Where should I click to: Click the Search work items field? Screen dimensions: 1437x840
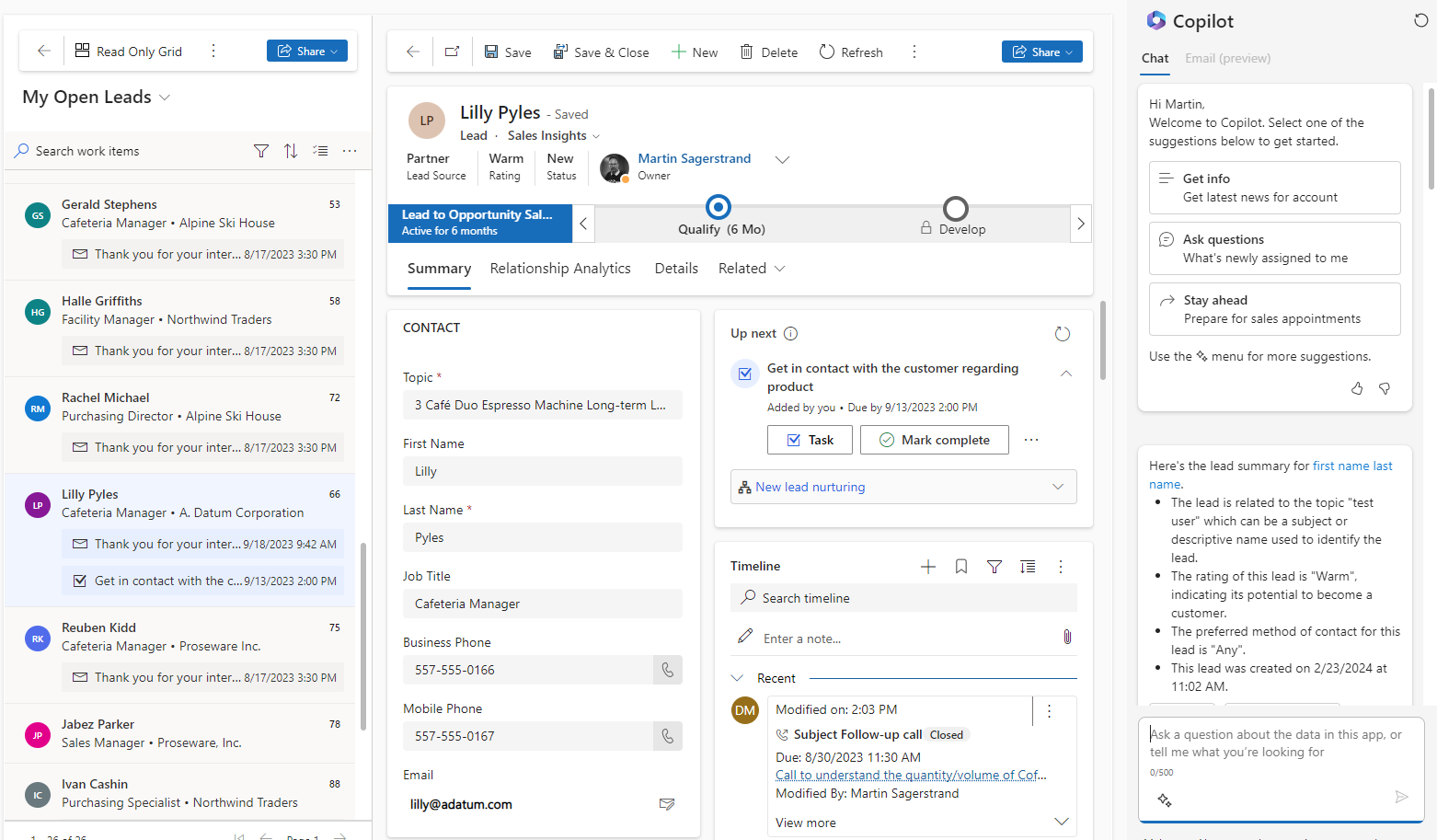(129, 151)
